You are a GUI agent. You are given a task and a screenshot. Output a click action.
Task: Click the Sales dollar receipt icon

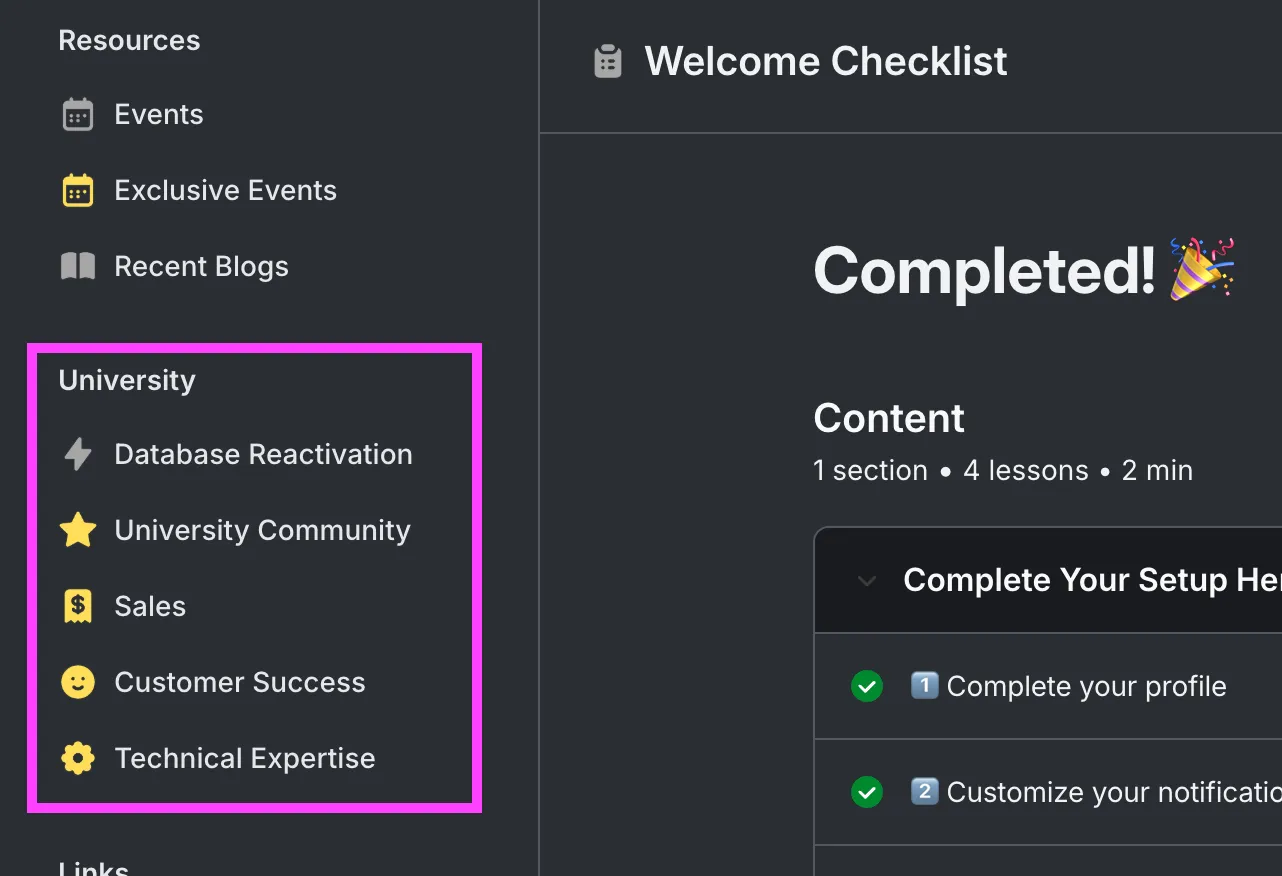(78, 607)
